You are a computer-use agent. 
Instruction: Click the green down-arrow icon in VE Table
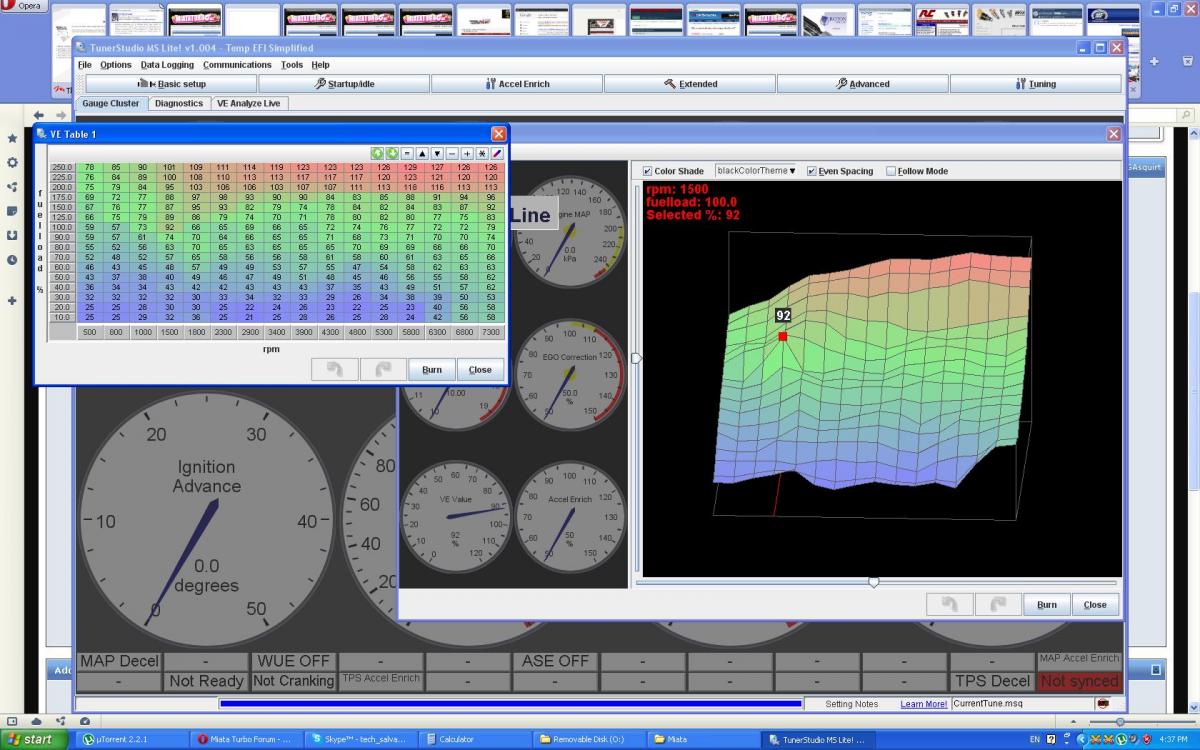click(392, 153)
